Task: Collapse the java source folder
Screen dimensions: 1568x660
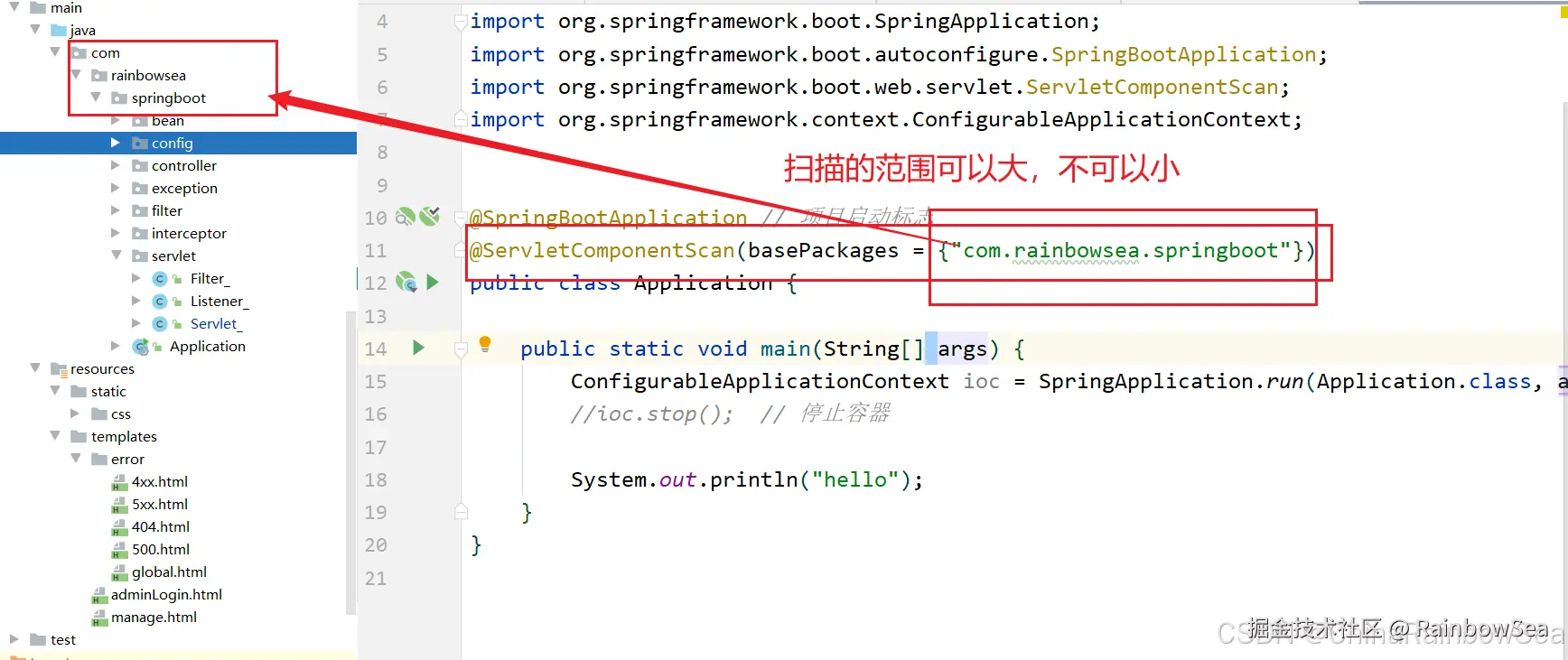Action: tap(35, 30)
